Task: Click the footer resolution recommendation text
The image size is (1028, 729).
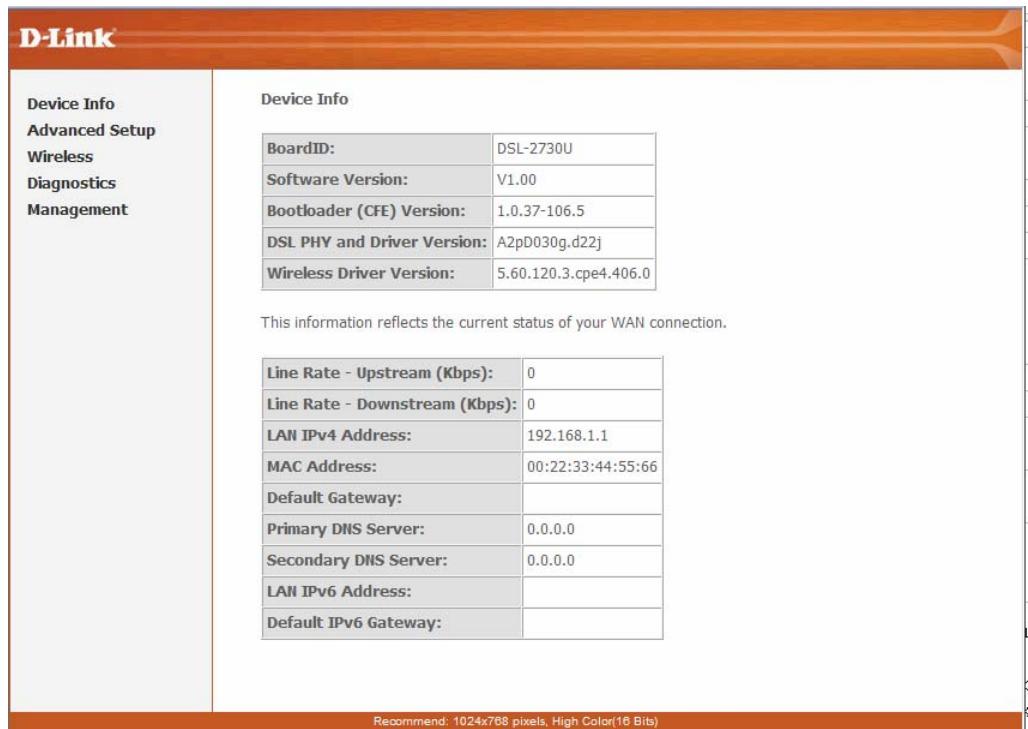Action: click(515, 721)
